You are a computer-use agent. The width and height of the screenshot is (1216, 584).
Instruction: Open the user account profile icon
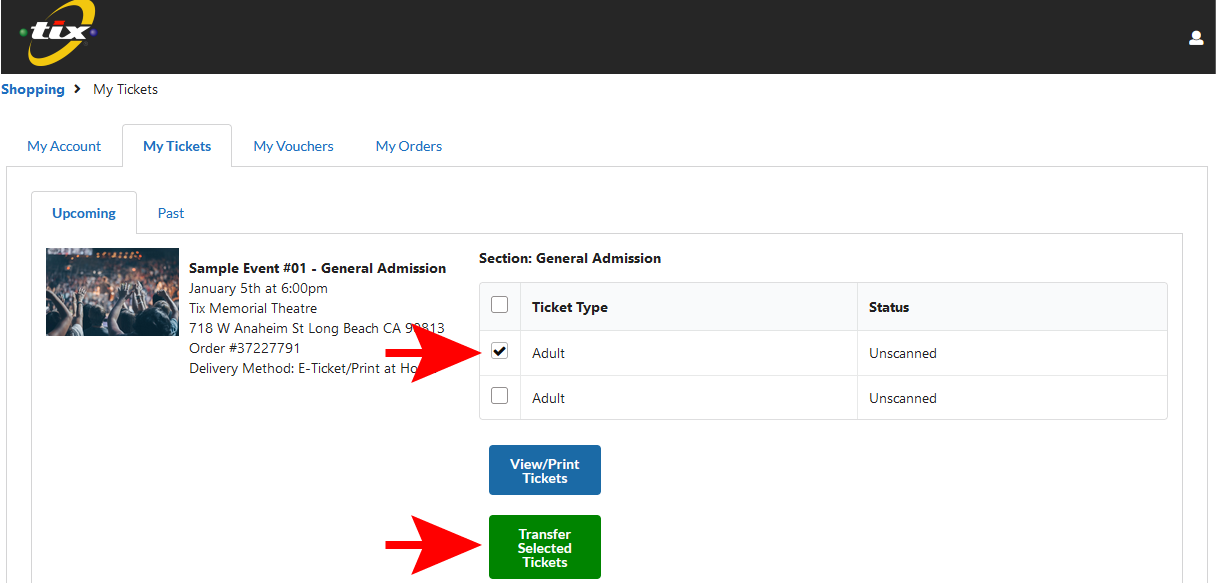tap(1195, 38)
